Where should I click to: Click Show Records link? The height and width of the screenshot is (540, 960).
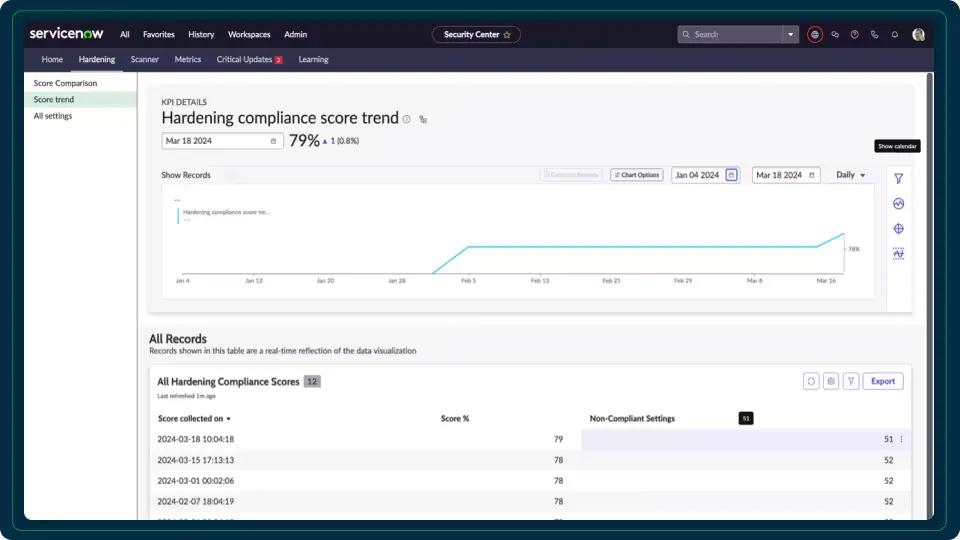(186, 175)
